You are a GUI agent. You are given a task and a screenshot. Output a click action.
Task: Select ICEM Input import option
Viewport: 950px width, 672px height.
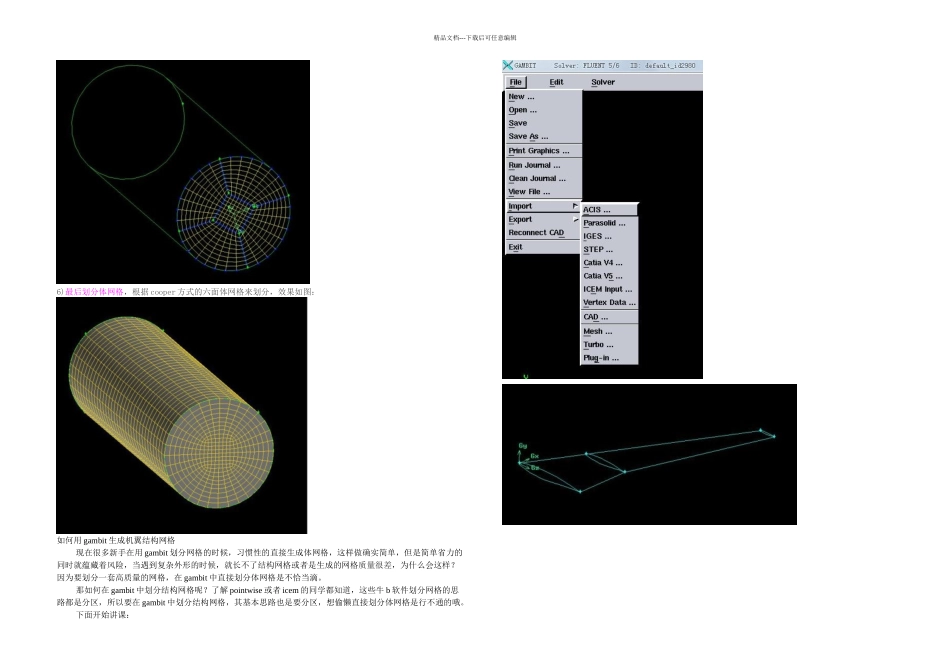[610, 290]
